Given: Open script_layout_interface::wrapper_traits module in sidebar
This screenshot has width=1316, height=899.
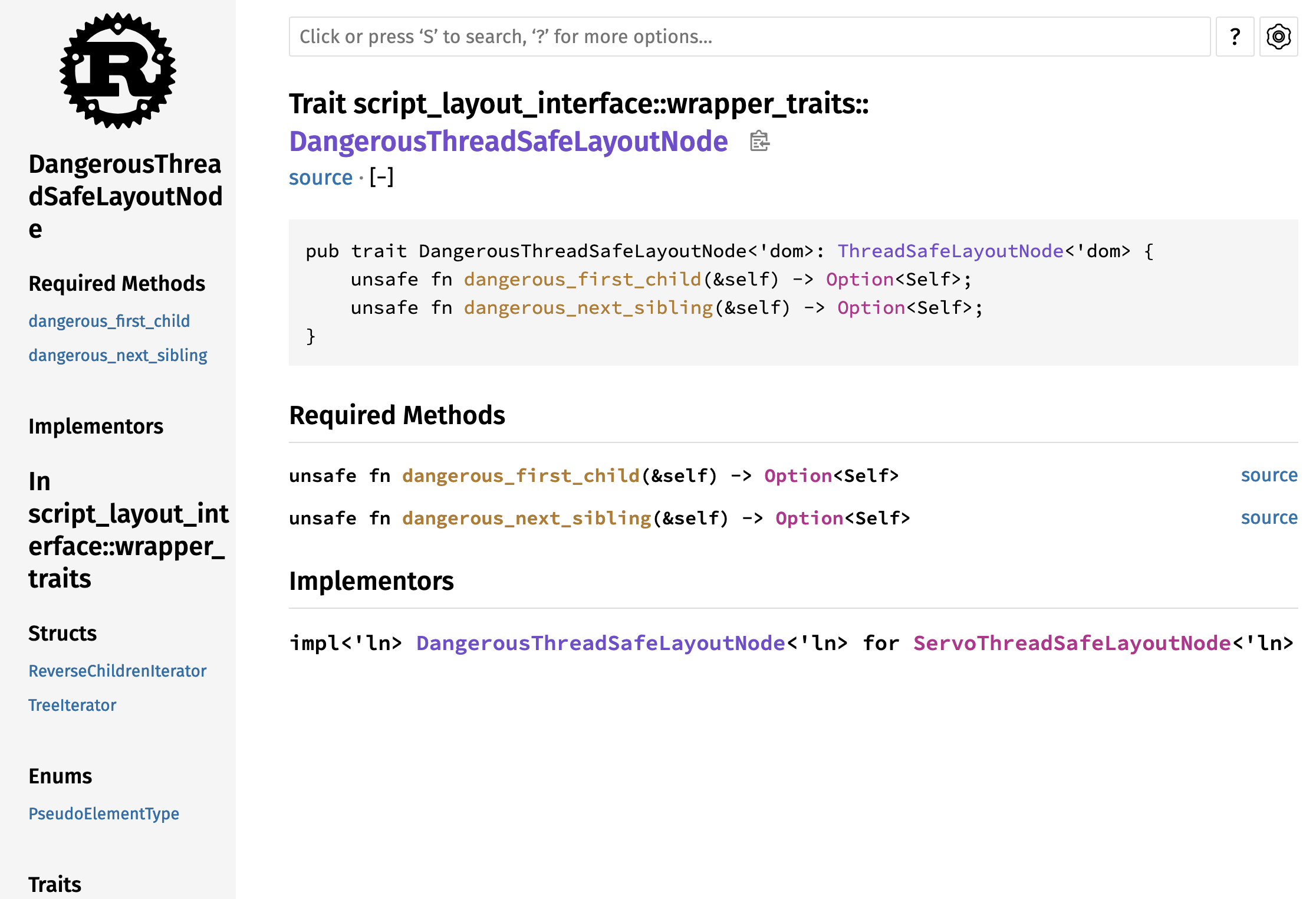Looking at the screenshot, I should coord(128,530).
